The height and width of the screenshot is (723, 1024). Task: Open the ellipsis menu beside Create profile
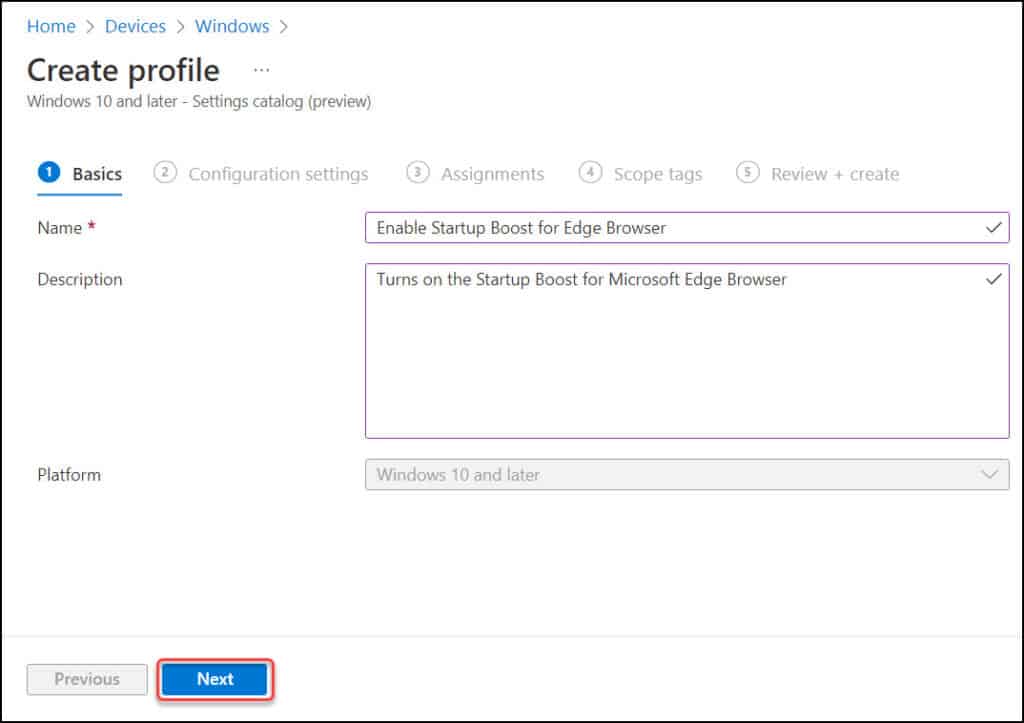point(261,70)
